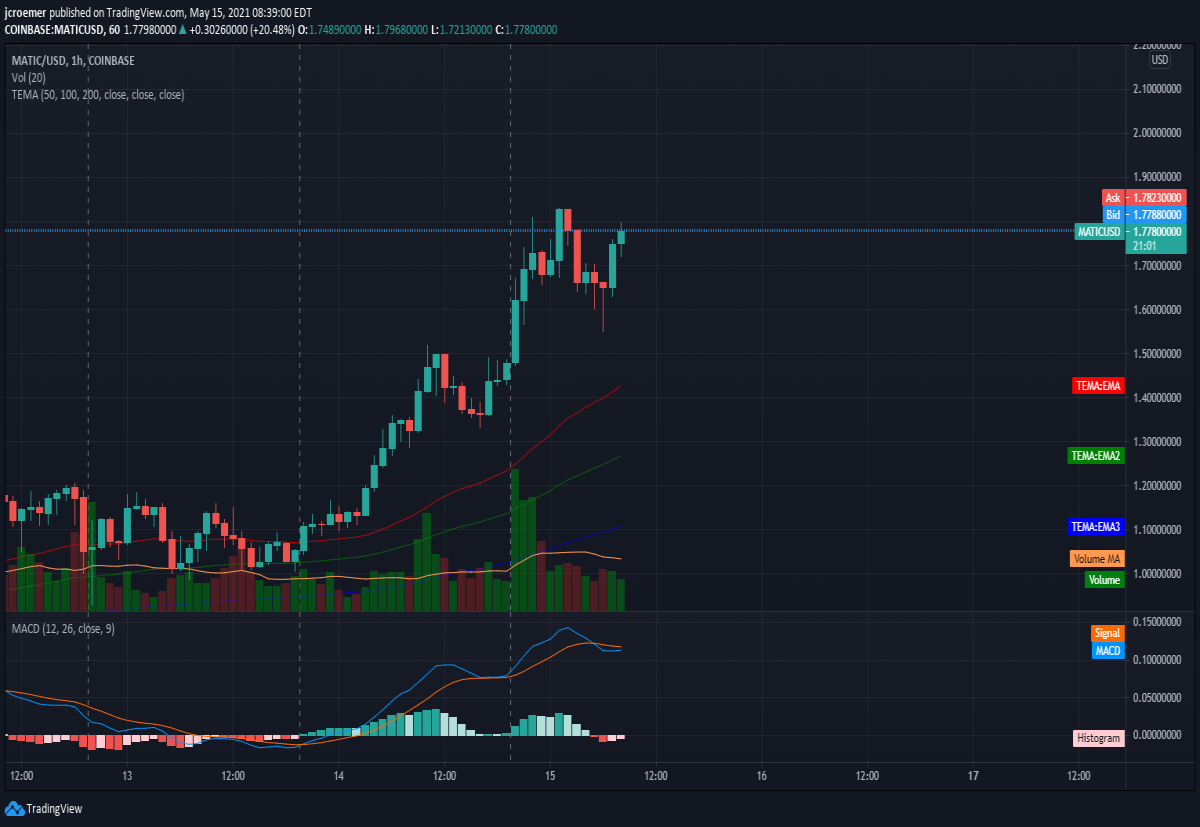Click the blue TEMA:EMA3 line label
Viewport: 1200px width, 827px height.
click(1096, 526)
